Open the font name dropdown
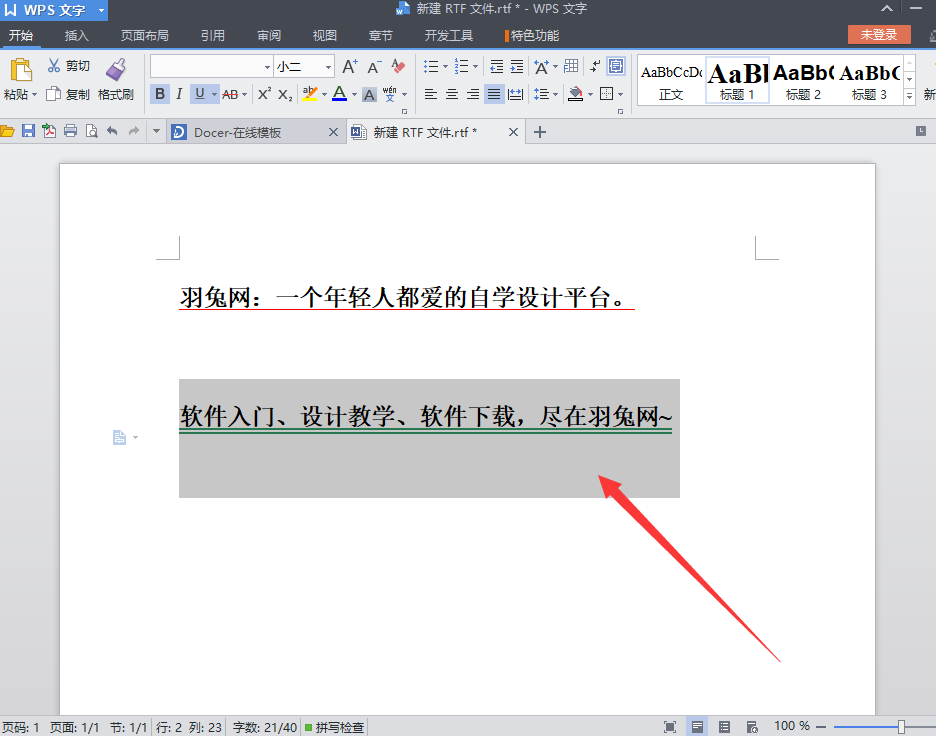The height and width of the screenshot is (736, 936). coord(267,67)
